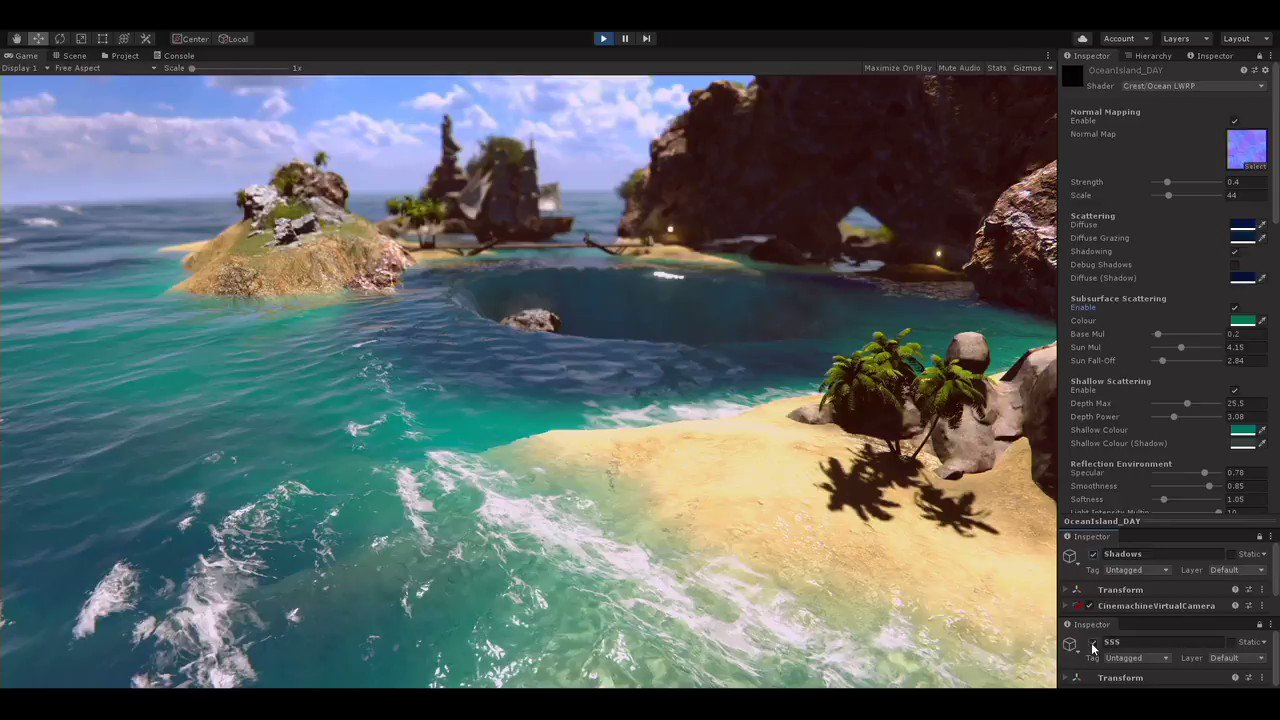Switch to the Project tab
This screenshot has height=720, width=1280.
[120, 56]
